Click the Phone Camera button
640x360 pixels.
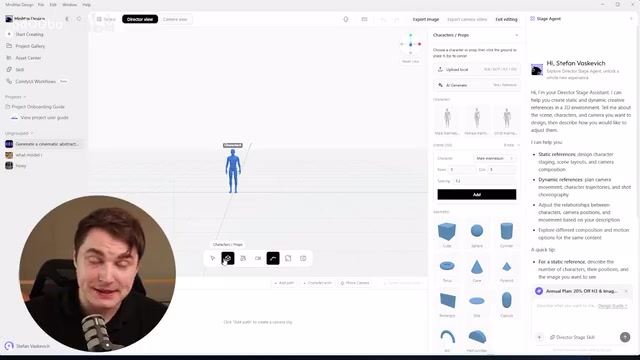pyautogui.click(x=355, y=283)
